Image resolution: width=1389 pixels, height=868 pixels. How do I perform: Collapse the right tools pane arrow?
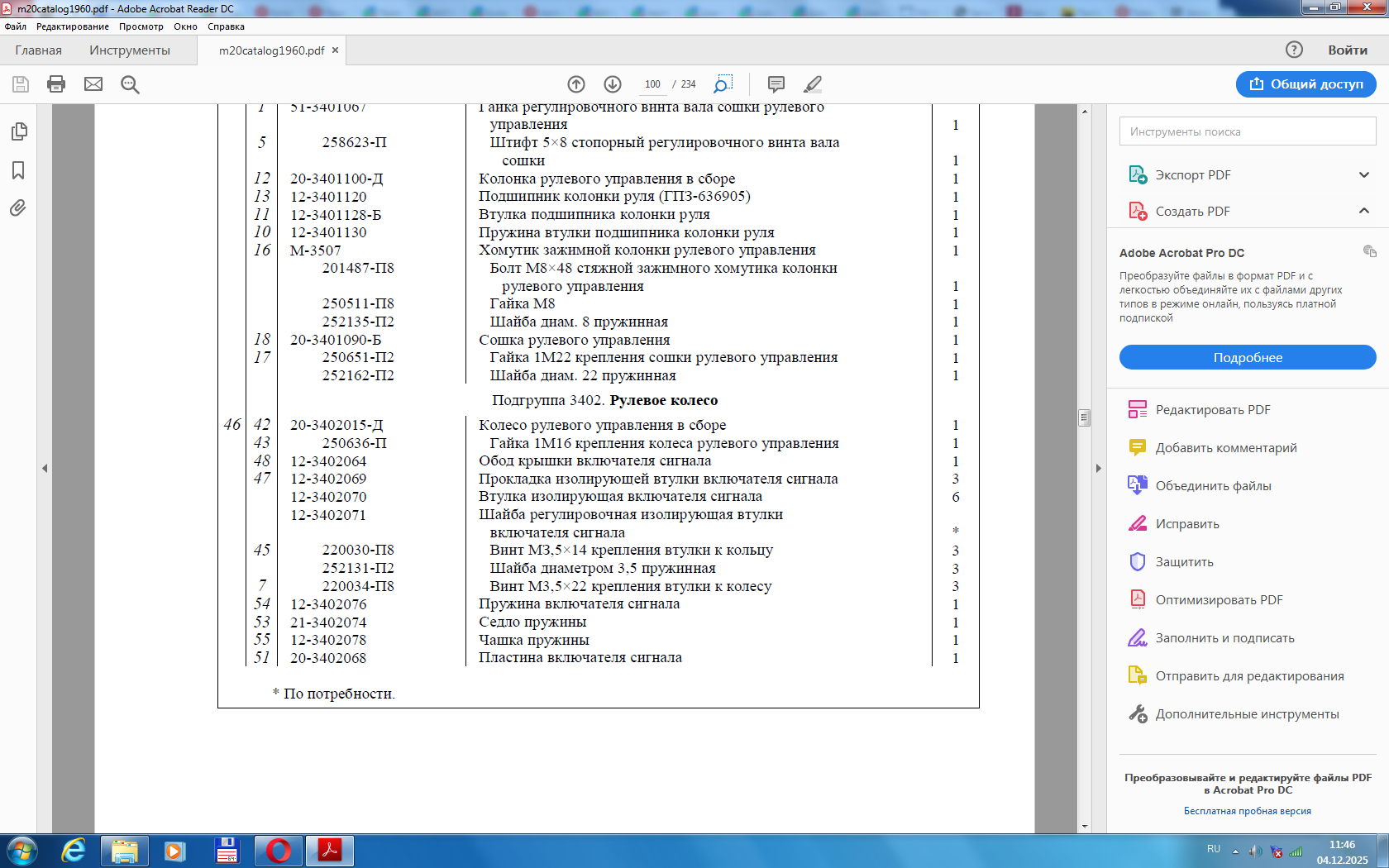(1098, 469)
